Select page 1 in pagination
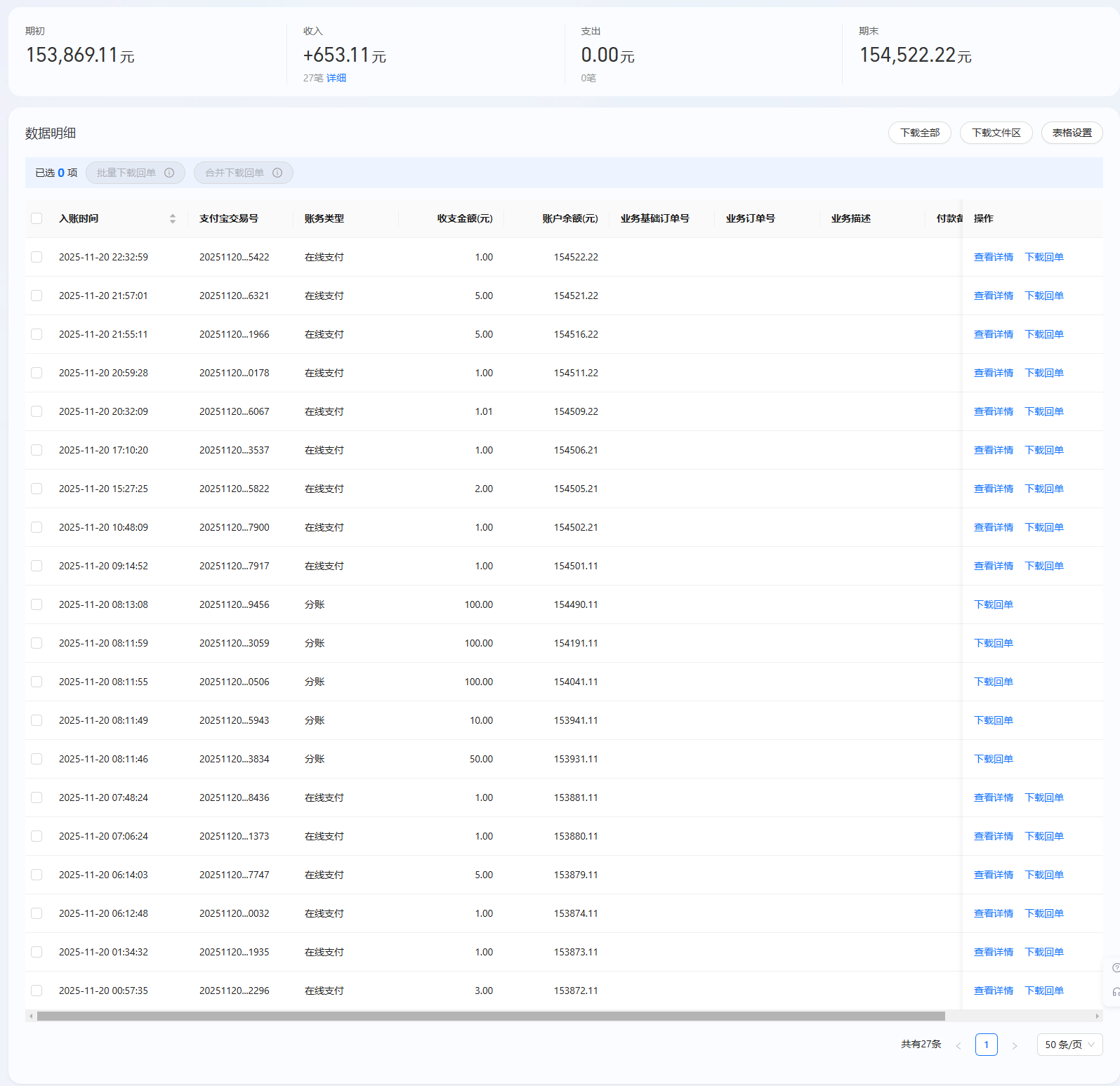The width and height of the screenshot is (1120, 1086). [x=986, y=1045]
